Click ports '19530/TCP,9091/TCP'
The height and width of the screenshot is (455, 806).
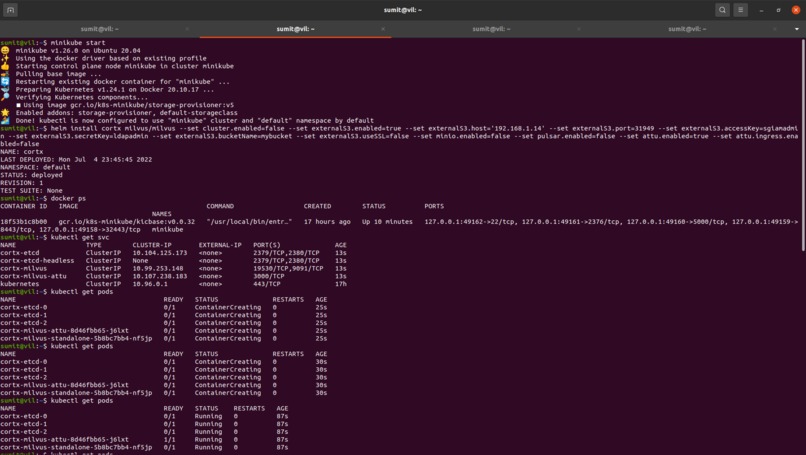click(x=288, y=268)
